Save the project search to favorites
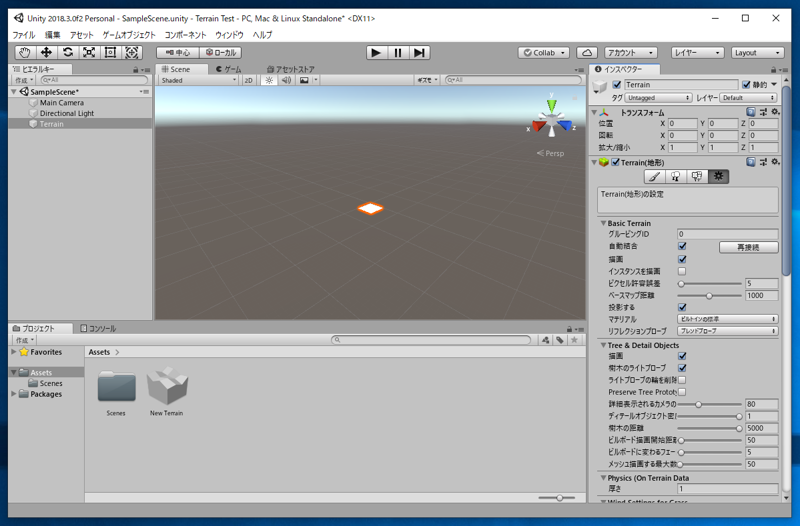Viewport: 800px width, 526px height. 574,340
